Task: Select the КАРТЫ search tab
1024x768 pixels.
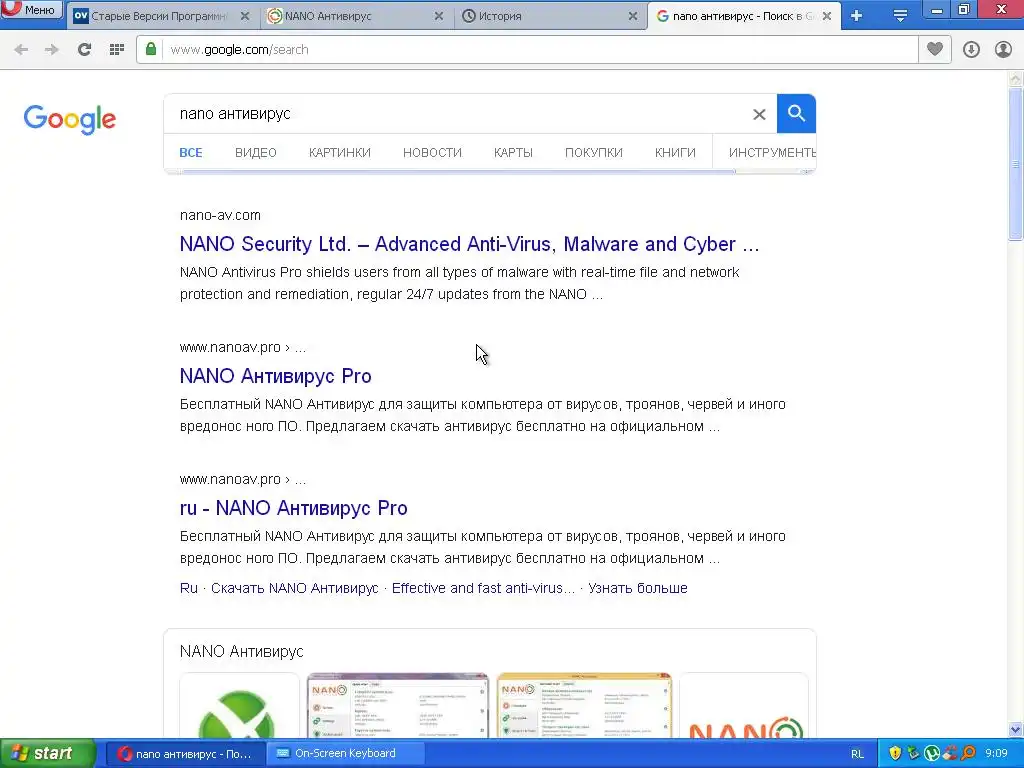Action: point(513,153)
